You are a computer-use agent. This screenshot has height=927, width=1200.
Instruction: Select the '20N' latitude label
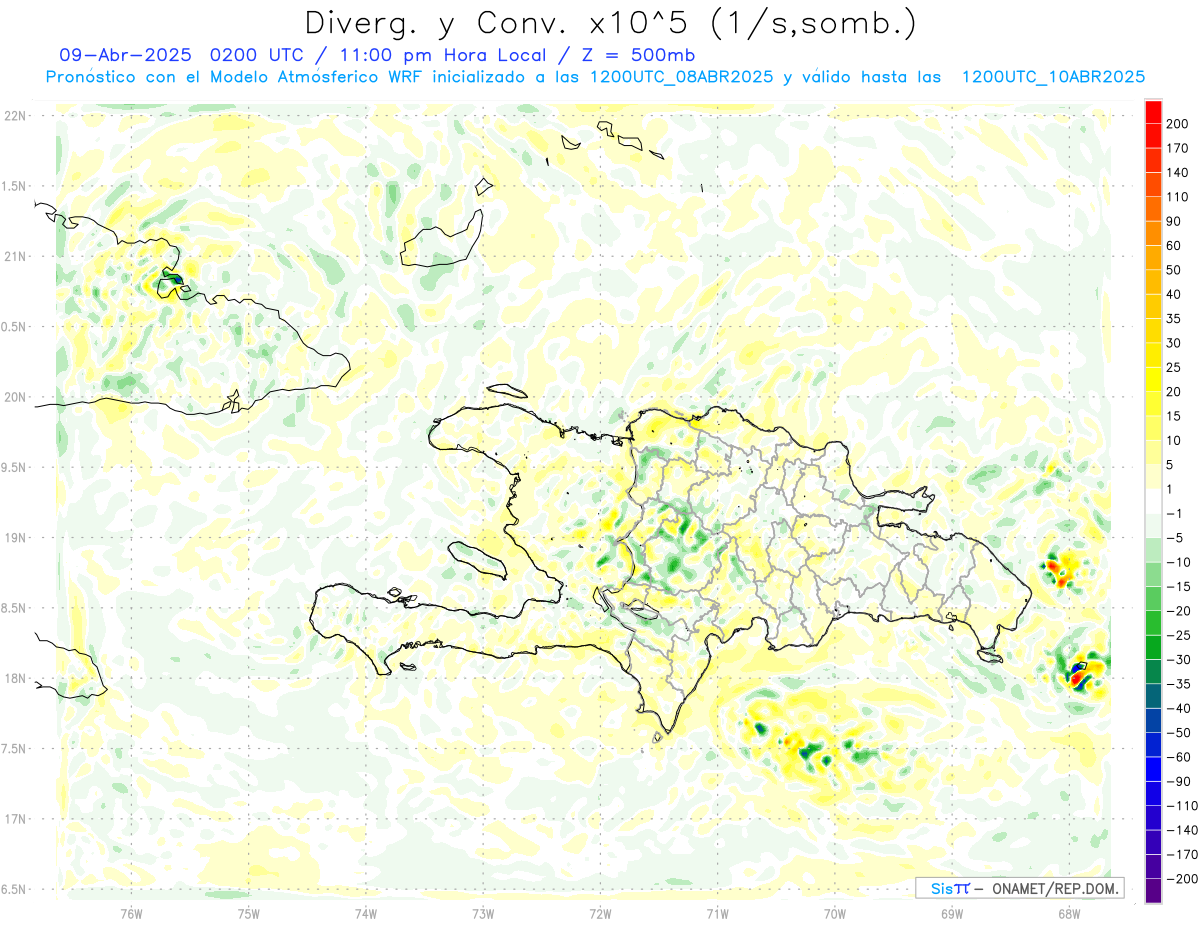14,397
